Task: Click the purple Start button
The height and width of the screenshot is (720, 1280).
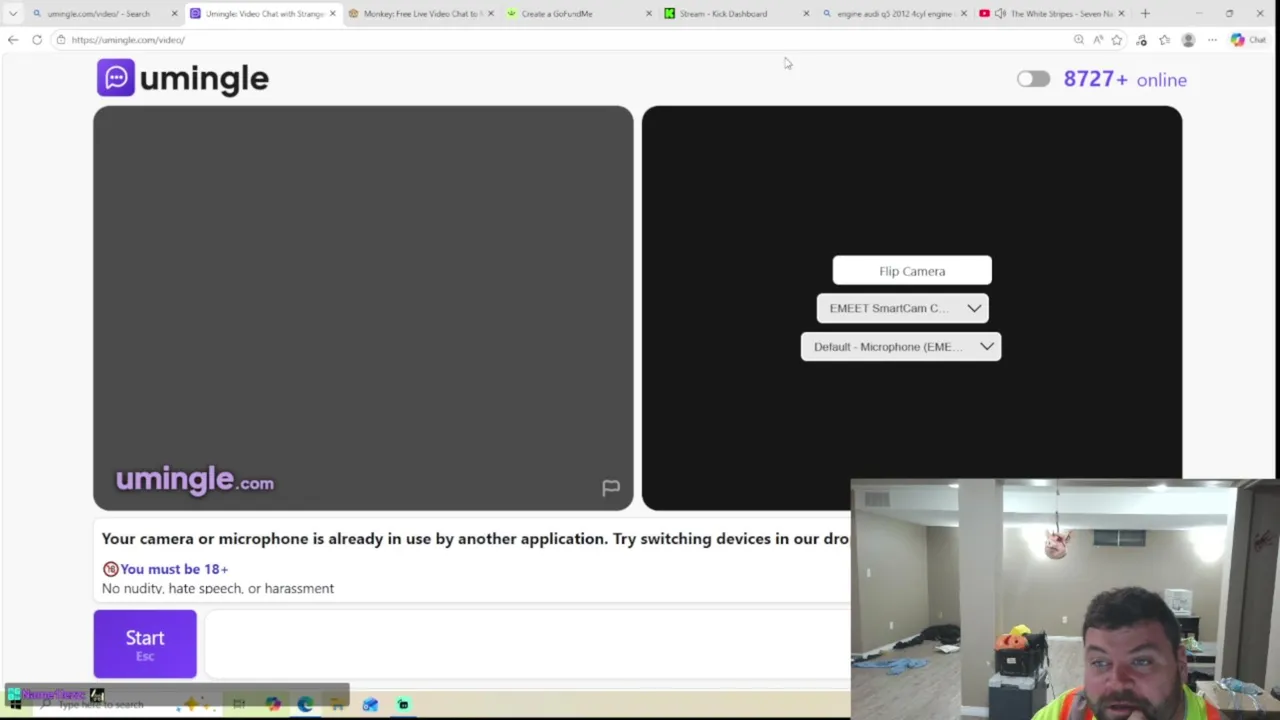Action: (145, 644)
